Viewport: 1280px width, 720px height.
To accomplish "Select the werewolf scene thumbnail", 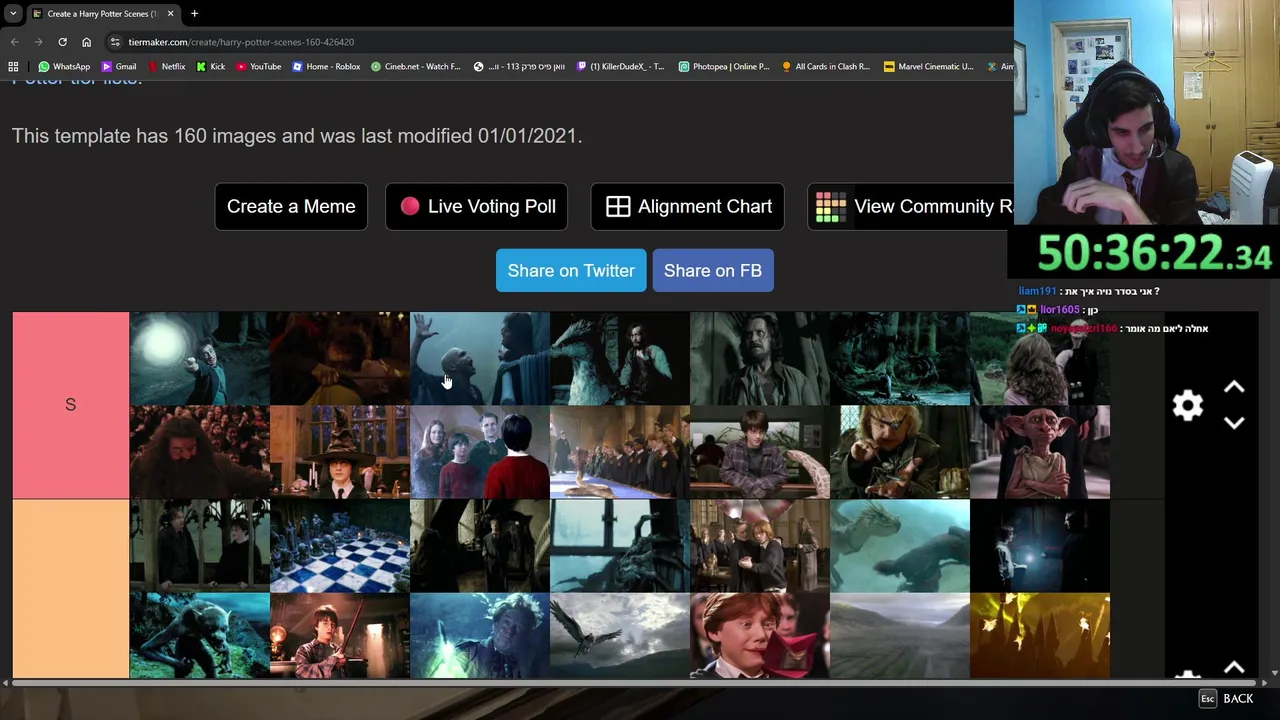I will click(x=199, y=636).
